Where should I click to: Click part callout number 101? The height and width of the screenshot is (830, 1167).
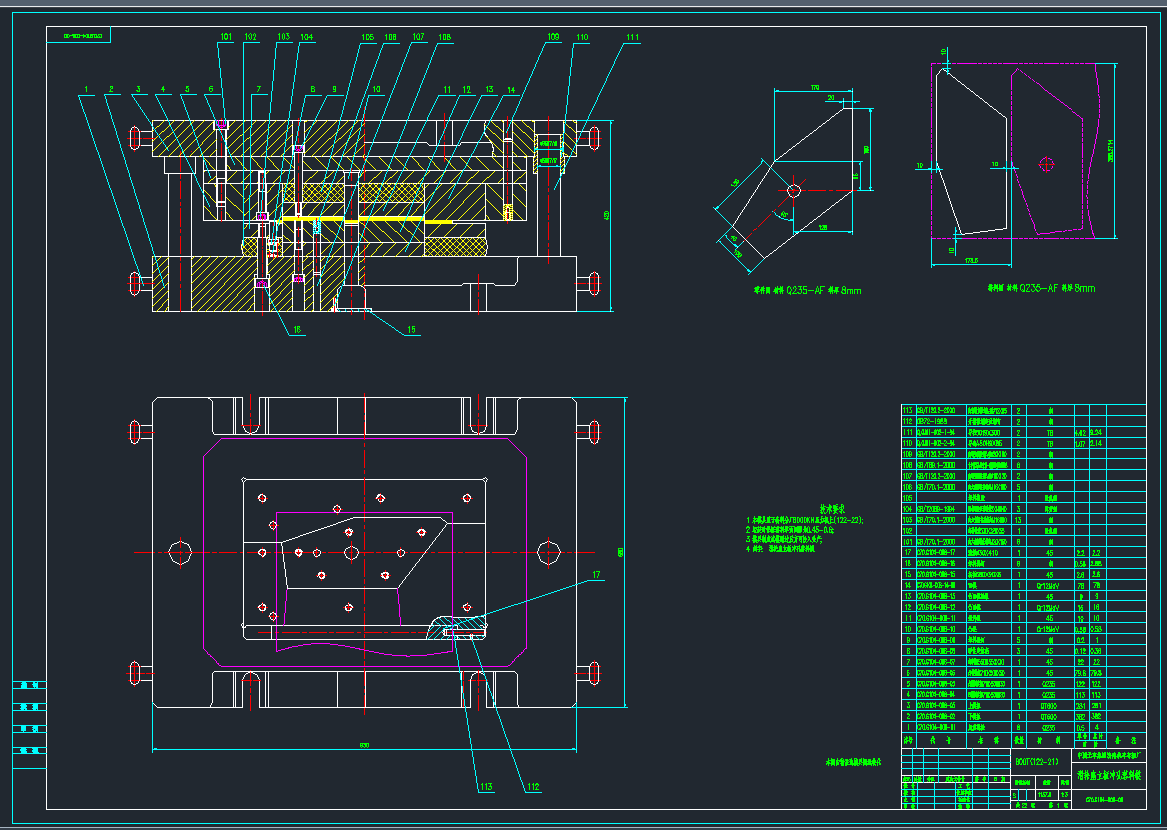pyautogui.click(x=226, y=37)
